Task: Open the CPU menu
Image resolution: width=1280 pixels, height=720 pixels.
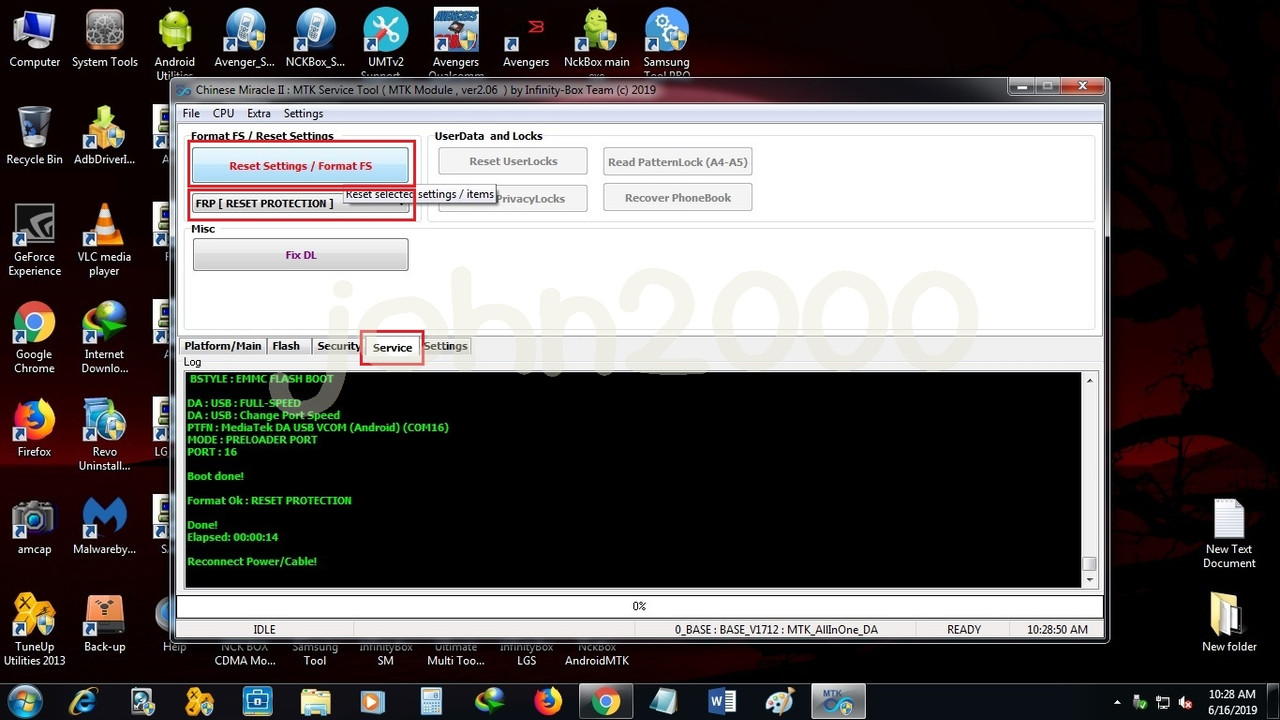Action: coord(223,113)
